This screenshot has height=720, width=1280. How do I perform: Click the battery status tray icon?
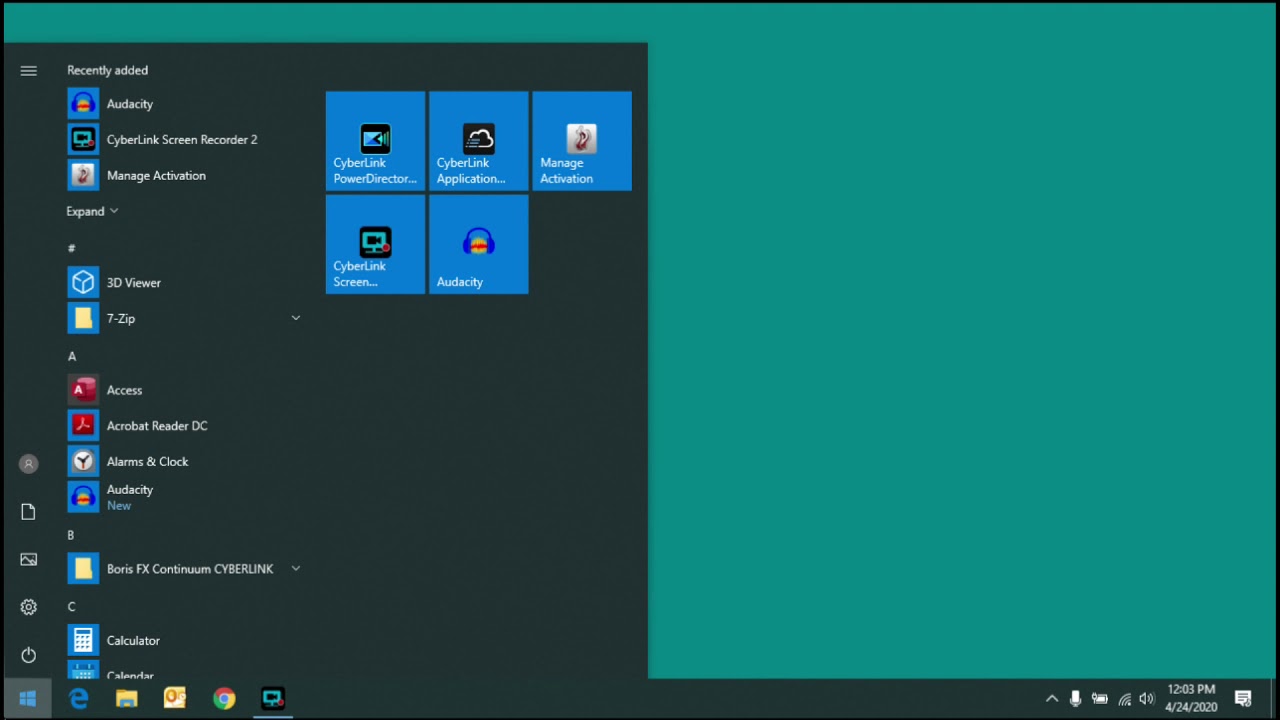[1099, 699]
